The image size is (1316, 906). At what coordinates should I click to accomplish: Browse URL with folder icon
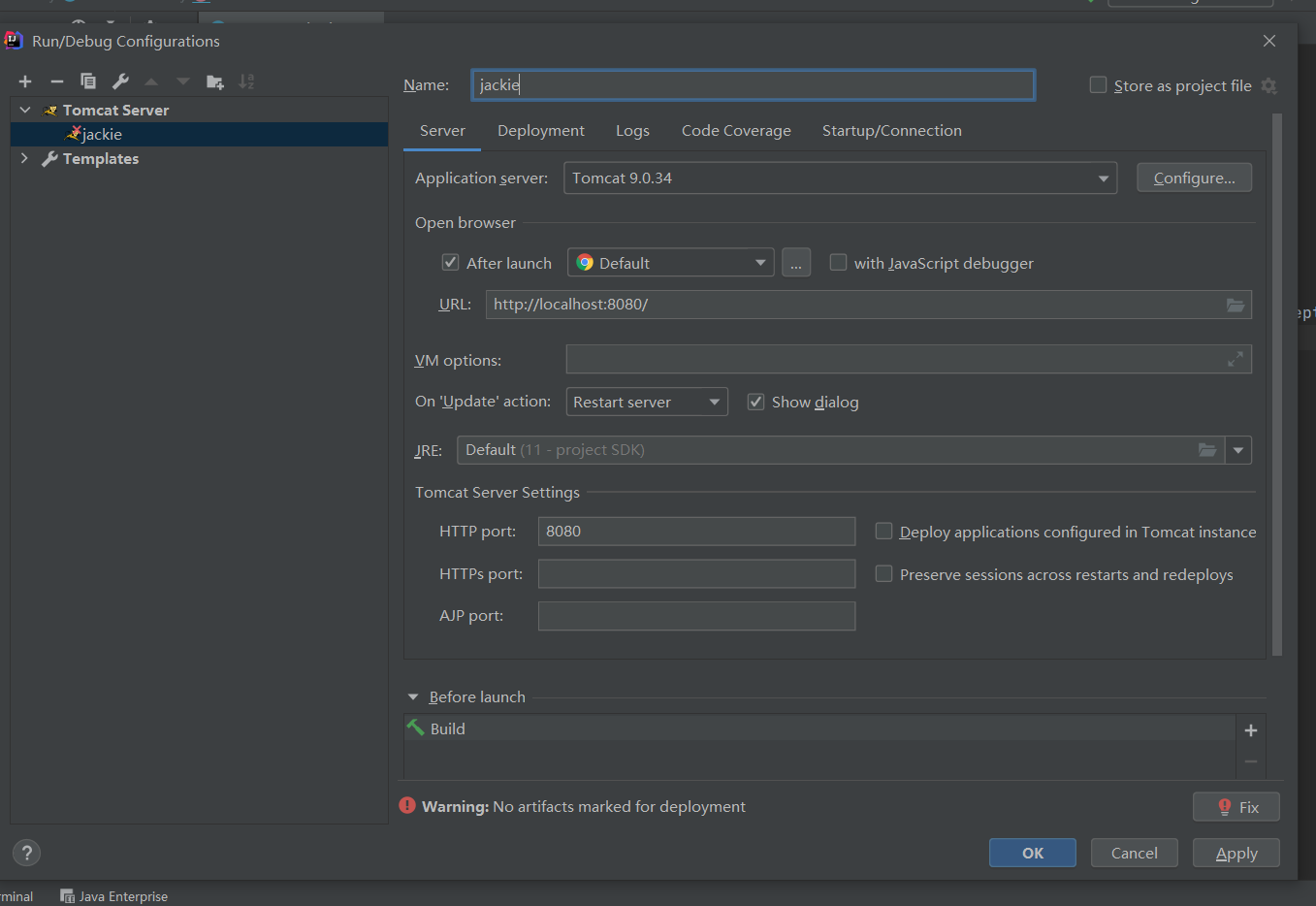1236,305
